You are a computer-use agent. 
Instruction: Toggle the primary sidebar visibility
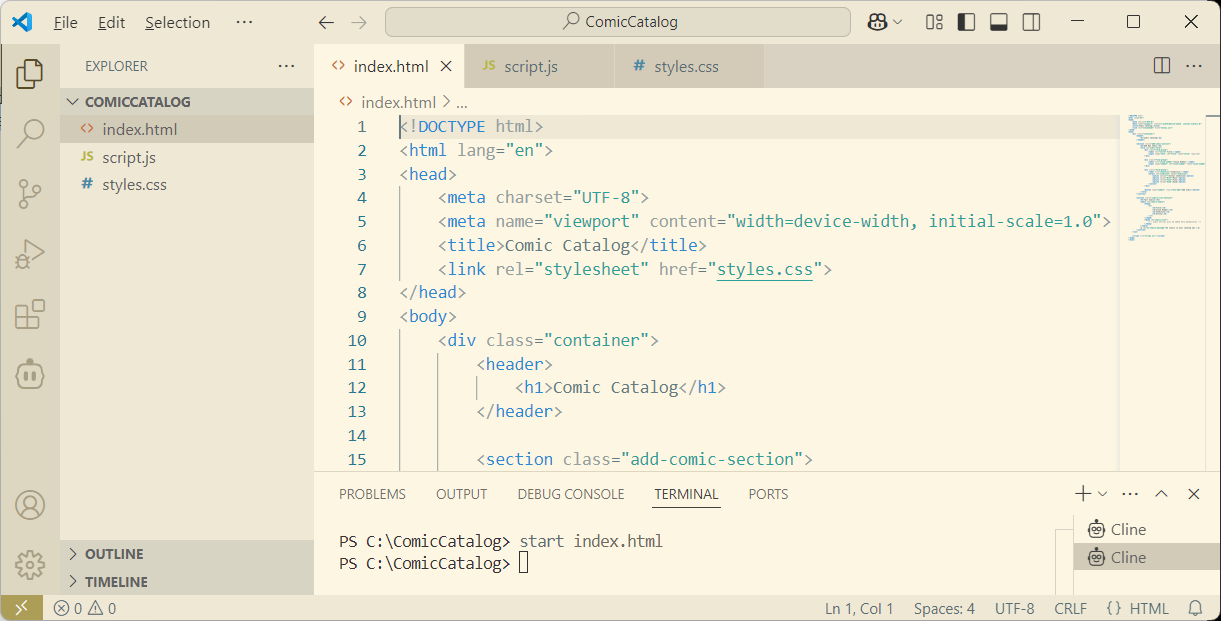pos(966,21)
